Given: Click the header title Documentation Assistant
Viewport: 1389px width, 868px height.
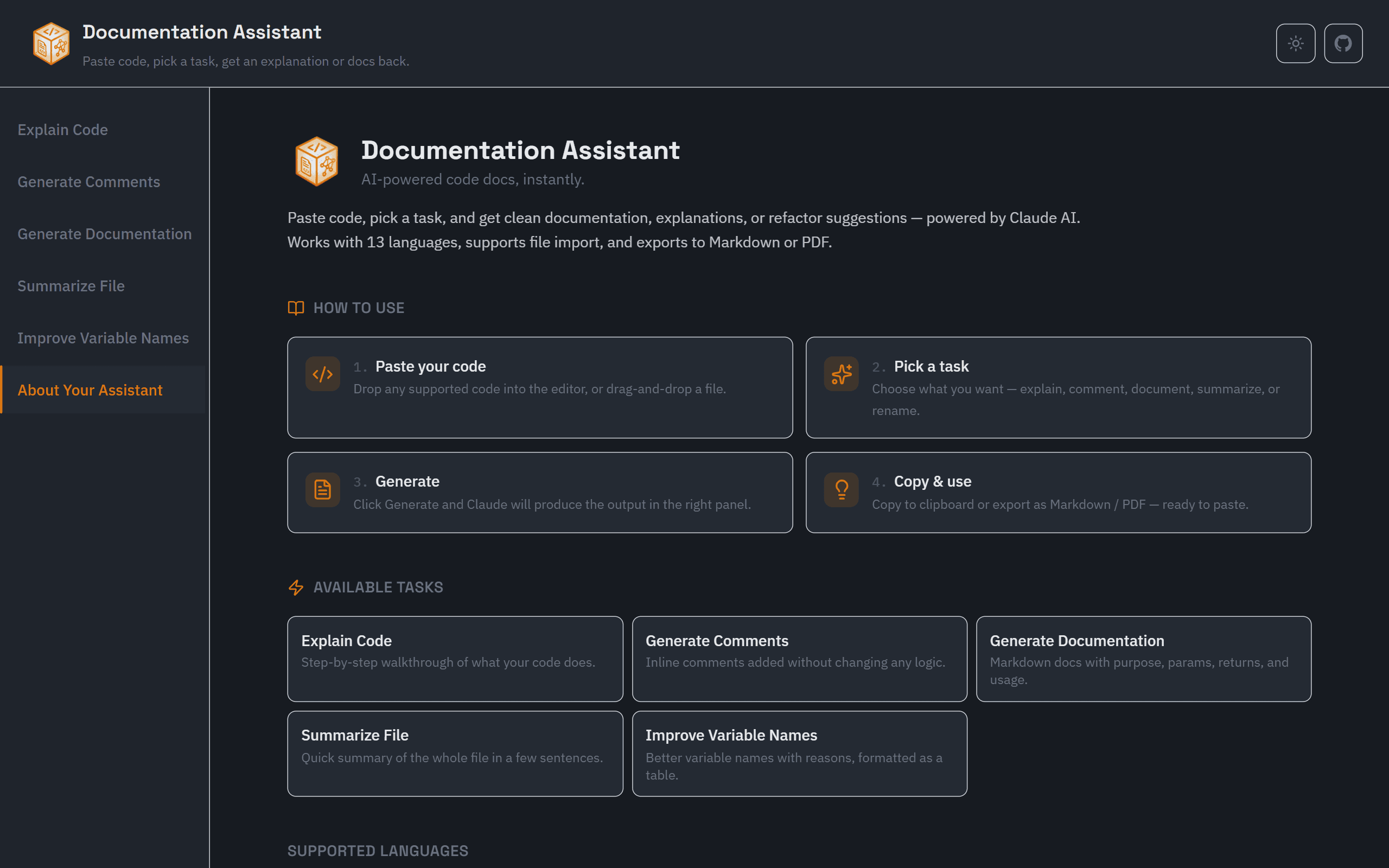Looking at the screenshot, I should coord(202,32).
